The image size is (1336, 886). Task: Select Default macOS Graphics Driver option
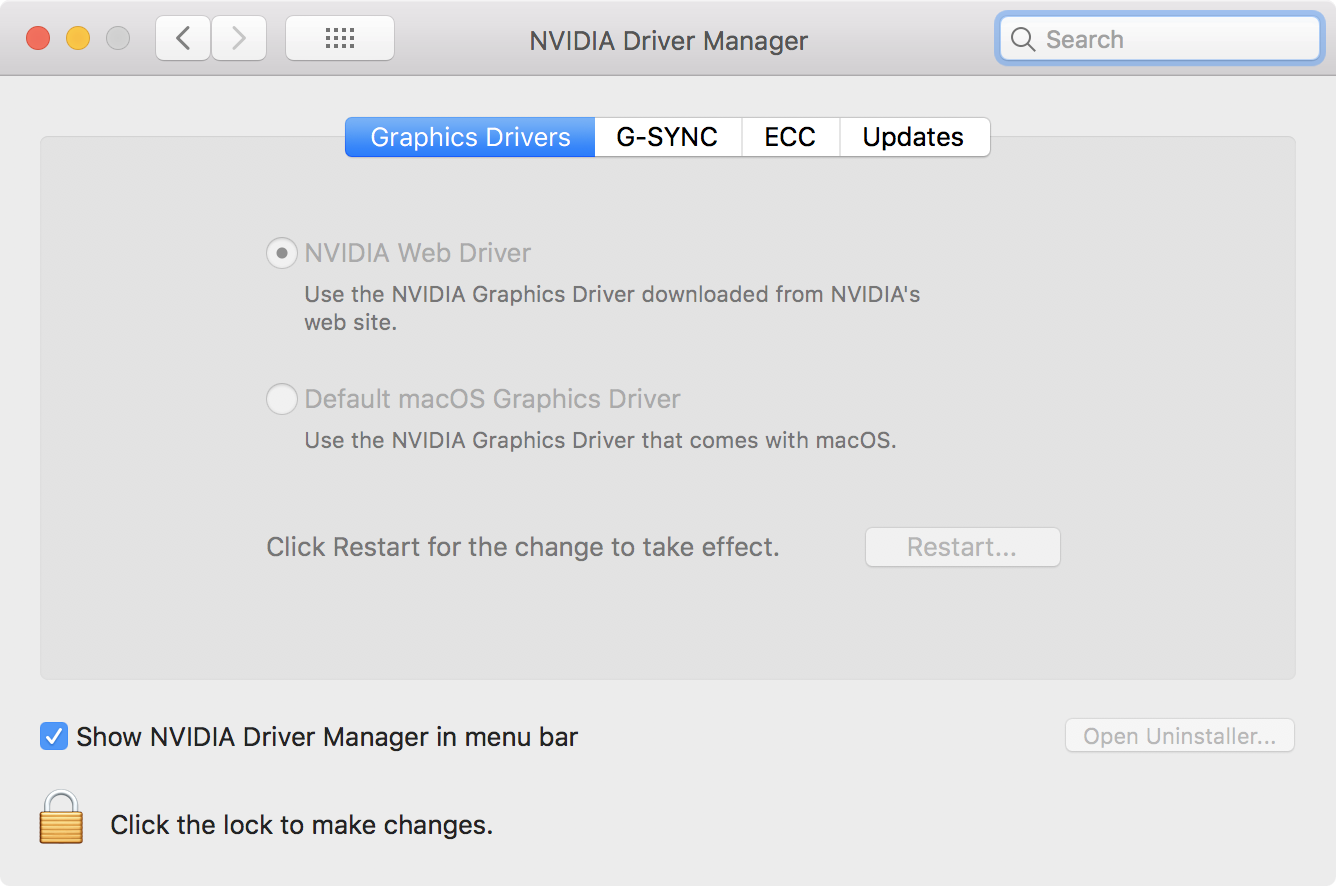[x=282, y=399]
